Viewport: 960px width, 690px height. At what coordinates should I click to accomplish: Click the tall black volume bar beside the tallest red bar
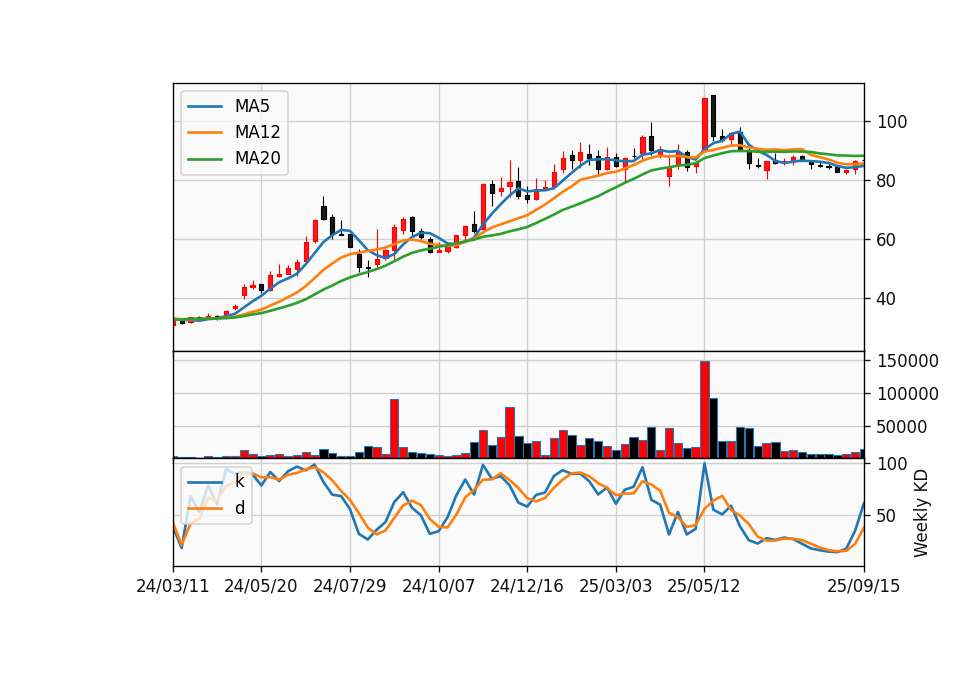click(x=713, y=428)
